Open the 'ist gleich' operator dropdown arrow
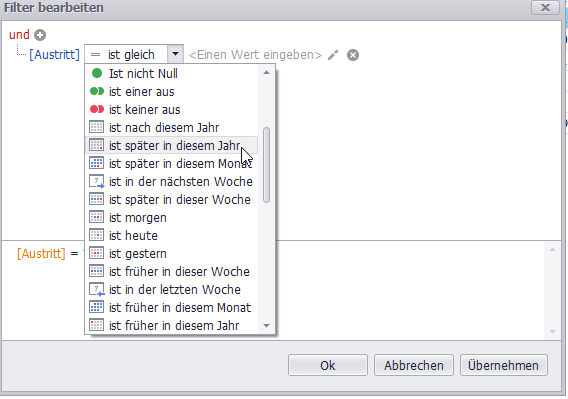 click(175, 54)
